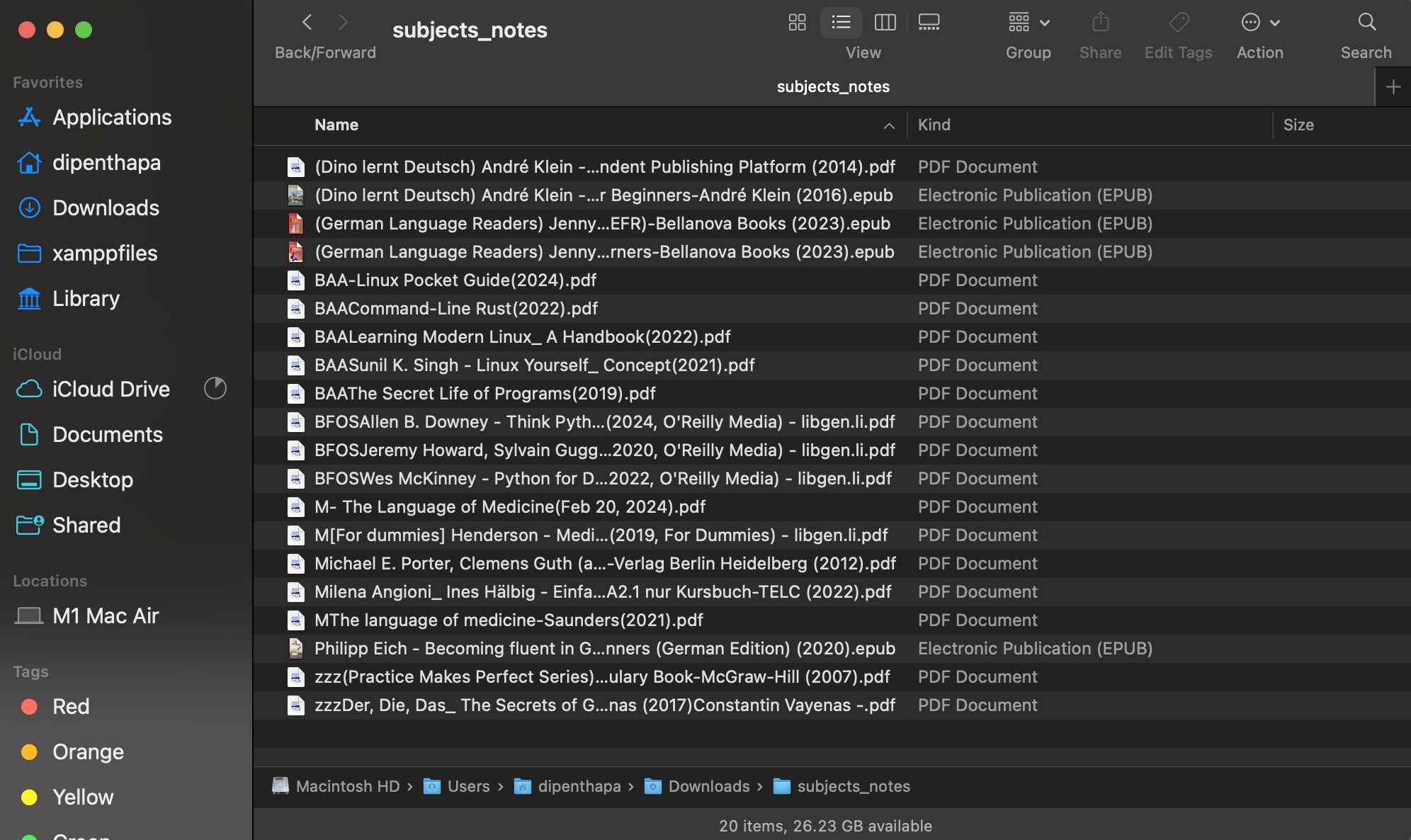The width and height of the screenshot is (1411, 840).
Task: Add a new tab with the plus button
Action: pos(1393,86)
